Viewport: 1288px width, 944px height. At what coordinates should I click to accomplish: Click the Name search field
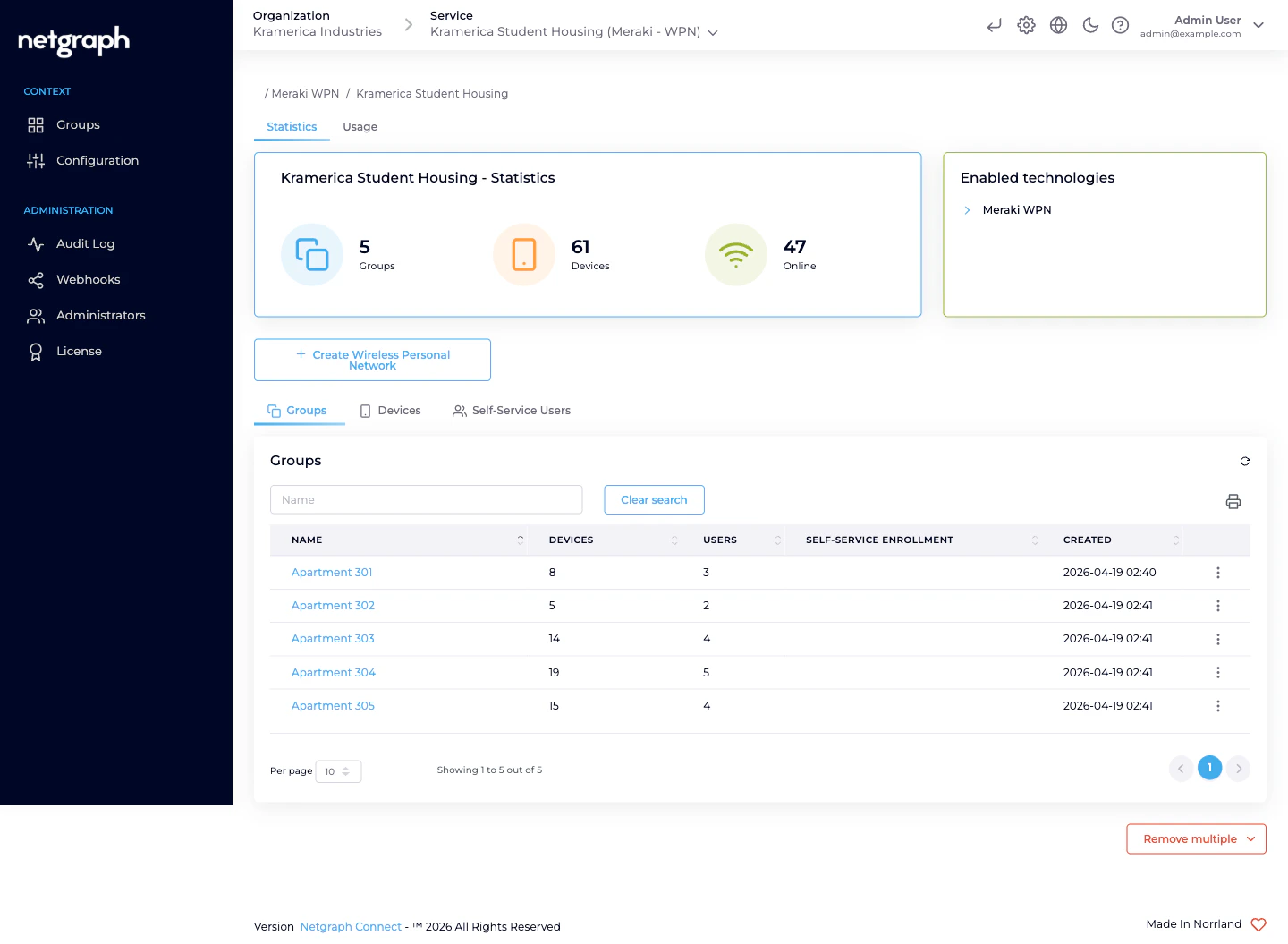coord(426,499)
